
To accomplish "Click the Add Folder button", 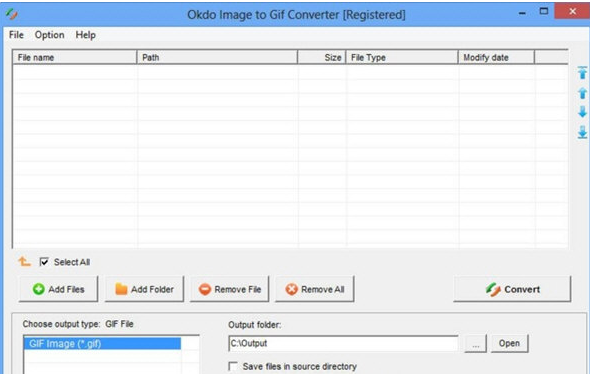I will [144, 289].
